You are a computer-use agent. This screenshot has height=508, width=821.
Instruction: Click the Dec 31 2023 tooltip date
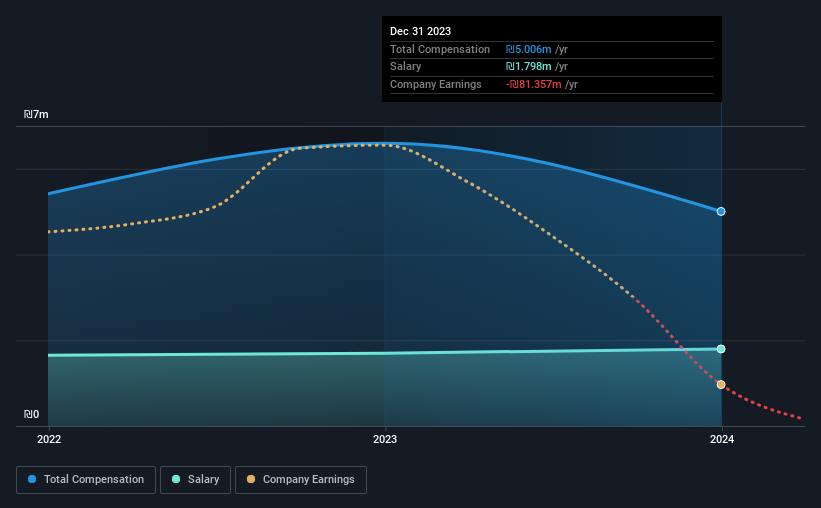coord(420,31)
